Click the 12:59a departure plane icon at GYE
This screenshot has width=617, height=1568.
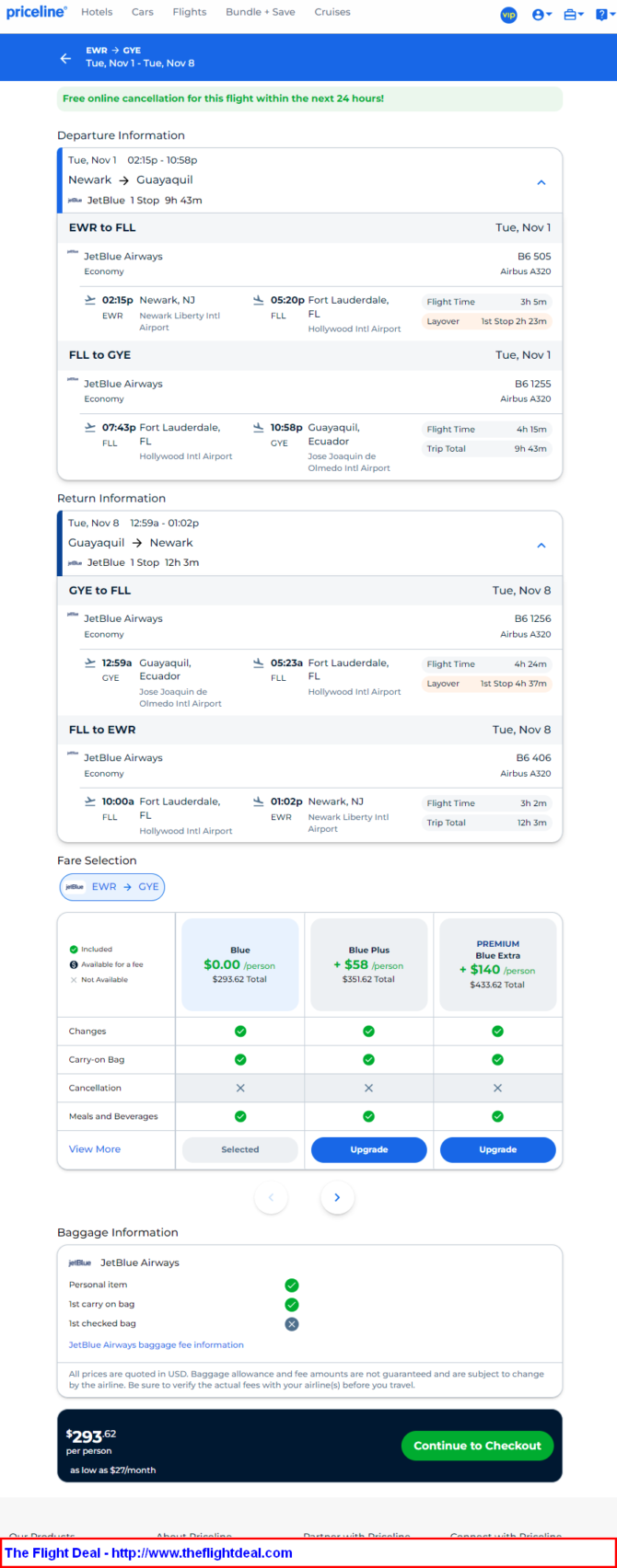tap(90, 663)
